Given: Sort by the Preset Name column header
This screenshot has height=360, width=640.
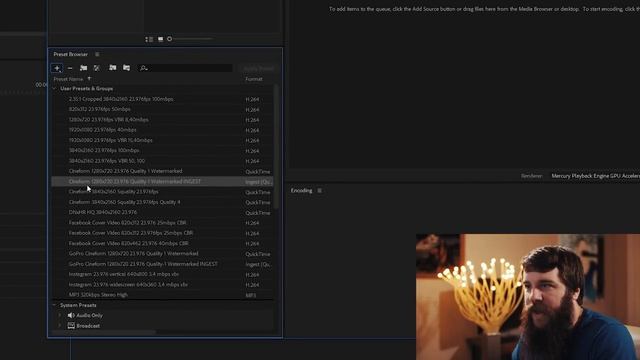Looking at the screenshot, I should (68, 79).
